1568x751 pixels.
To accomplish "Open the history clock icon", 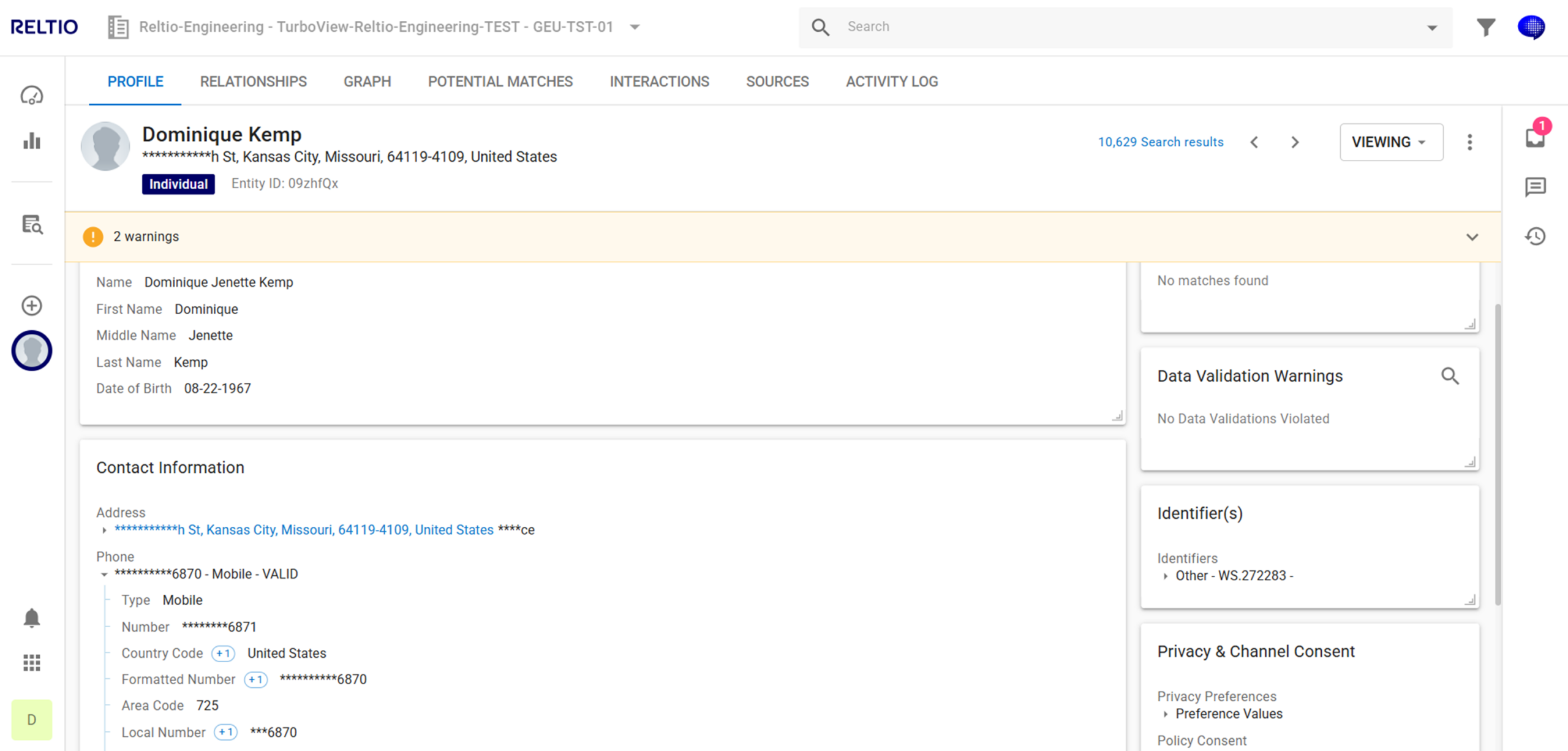I will point(1535,236).
